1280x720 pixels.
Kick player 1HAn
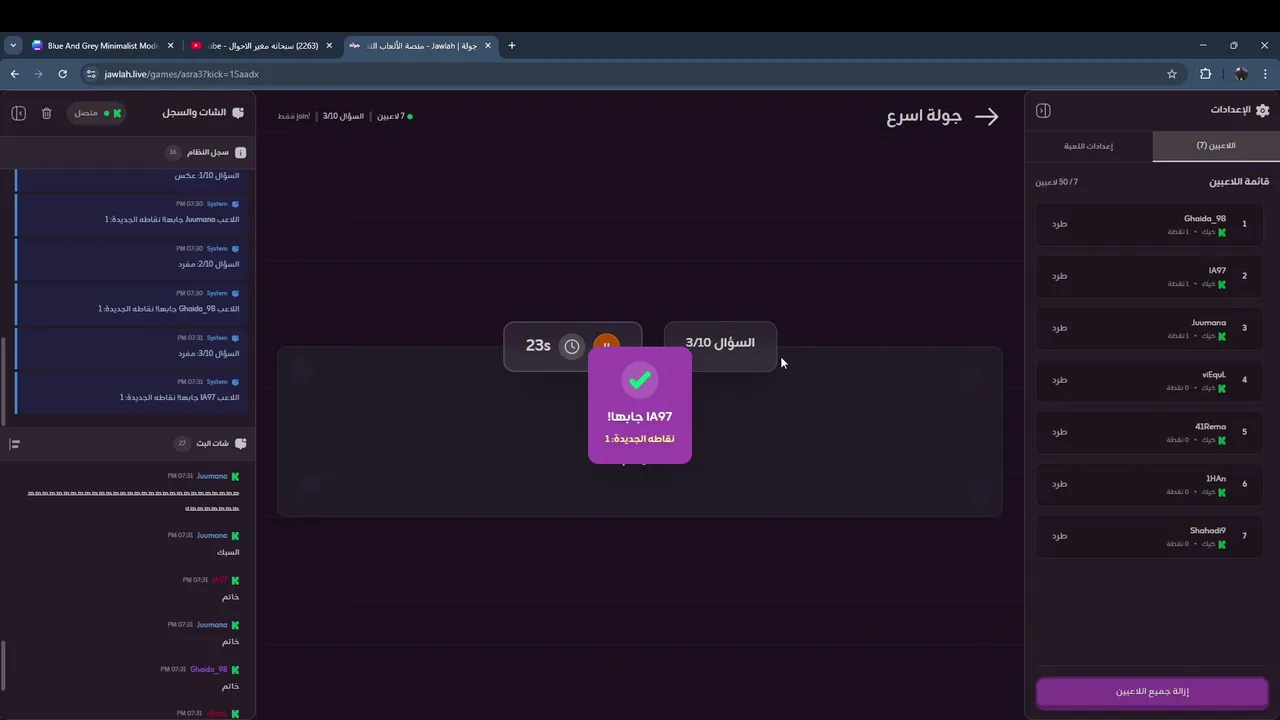[1059, 484]
